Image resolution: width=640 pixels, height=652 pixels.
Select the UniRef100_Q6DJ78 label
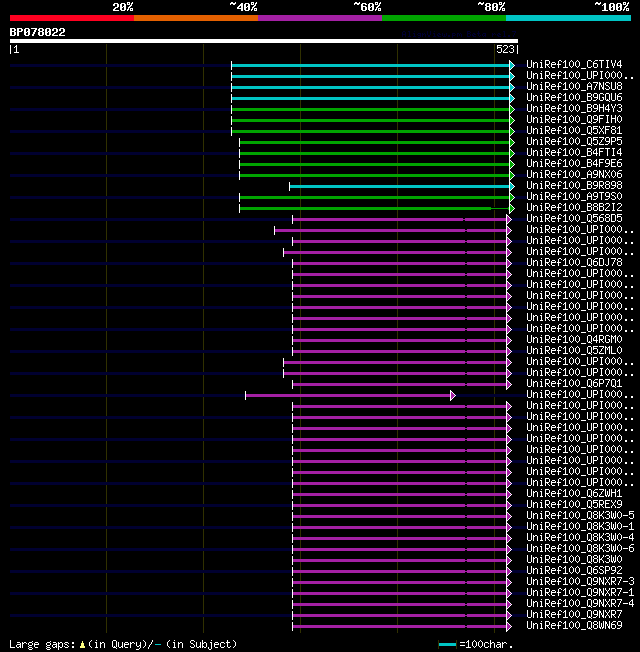[574, 262]
